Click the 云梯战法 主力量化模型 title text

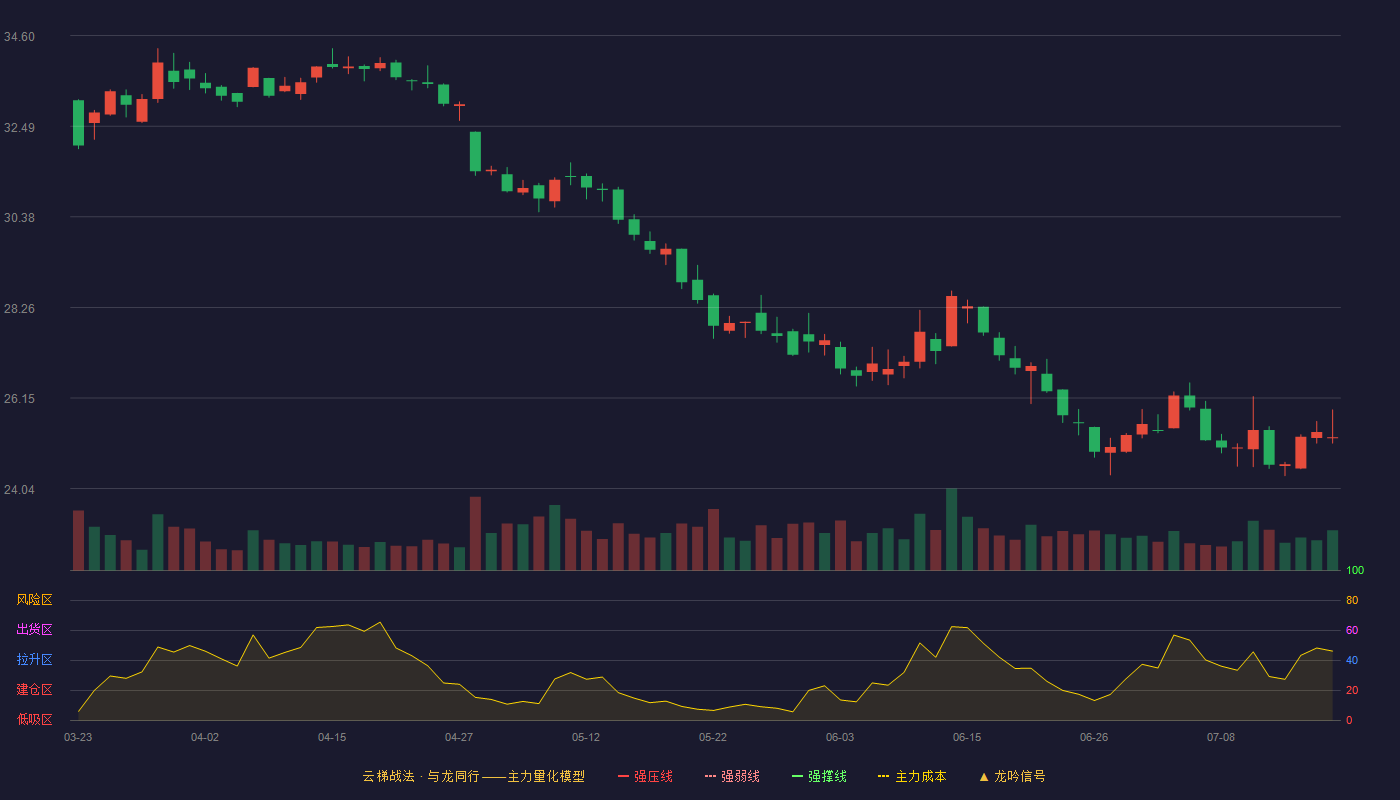tap(473, 776)
